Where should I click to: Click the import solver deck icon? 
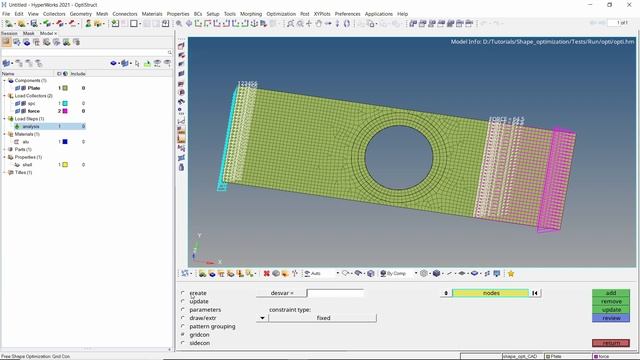tap(47, 24)
